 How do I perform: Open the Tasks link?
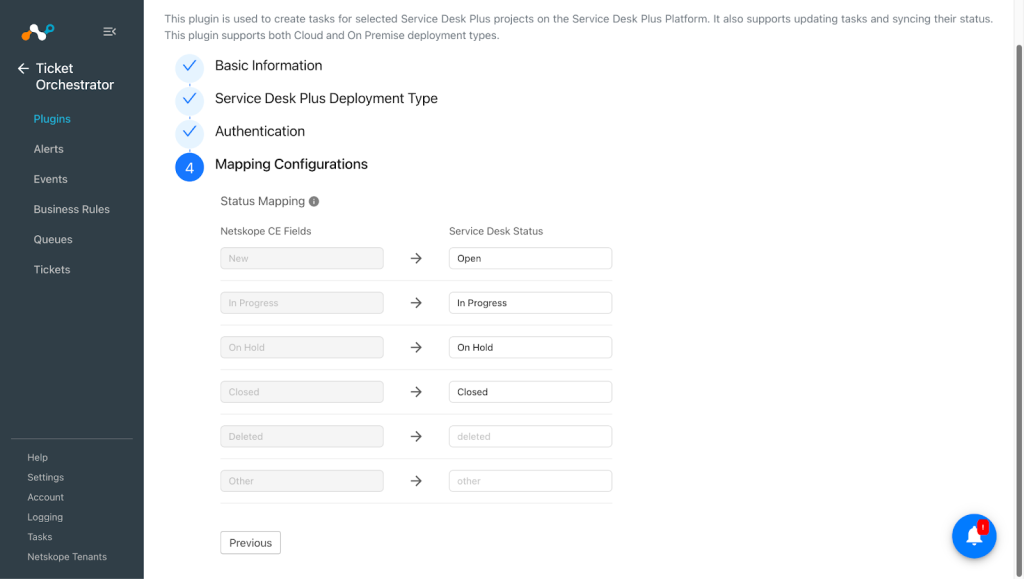click(40, 537)
